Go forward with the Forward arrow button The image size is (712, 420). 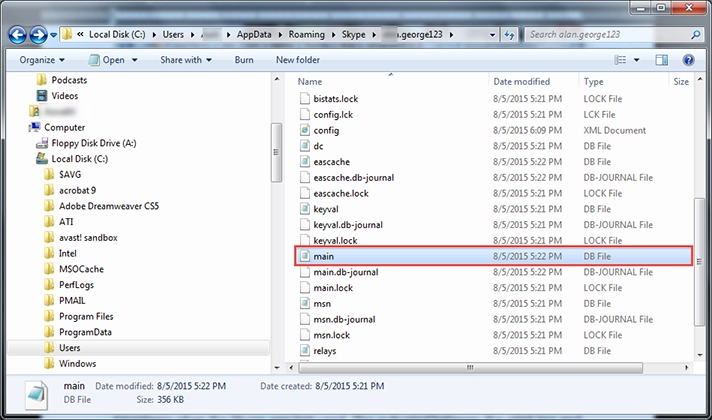coord(39,35)
